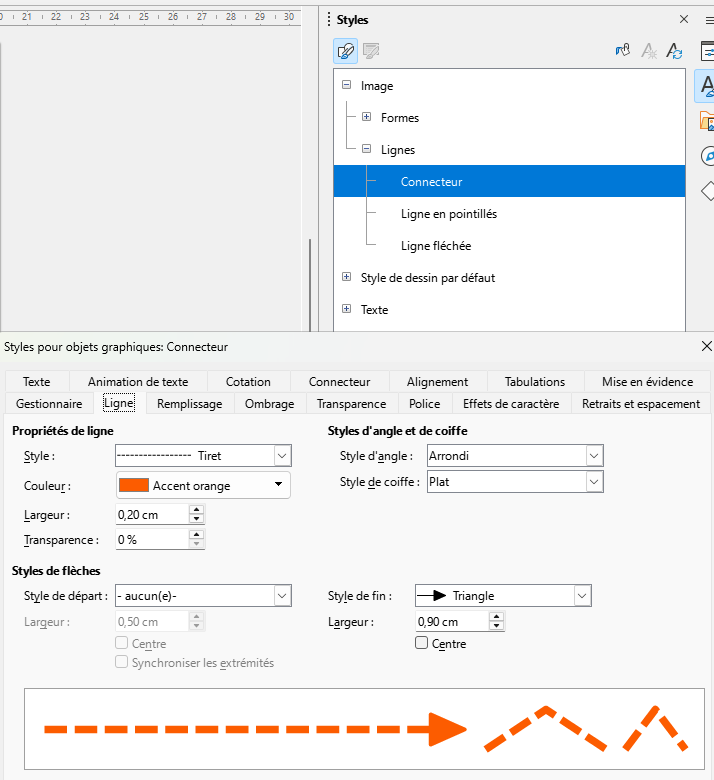The width and height of the screenshot is (714, 780).
Task: Decrease line Largeur 0,20 cm value
Action: tap(197, 519)
